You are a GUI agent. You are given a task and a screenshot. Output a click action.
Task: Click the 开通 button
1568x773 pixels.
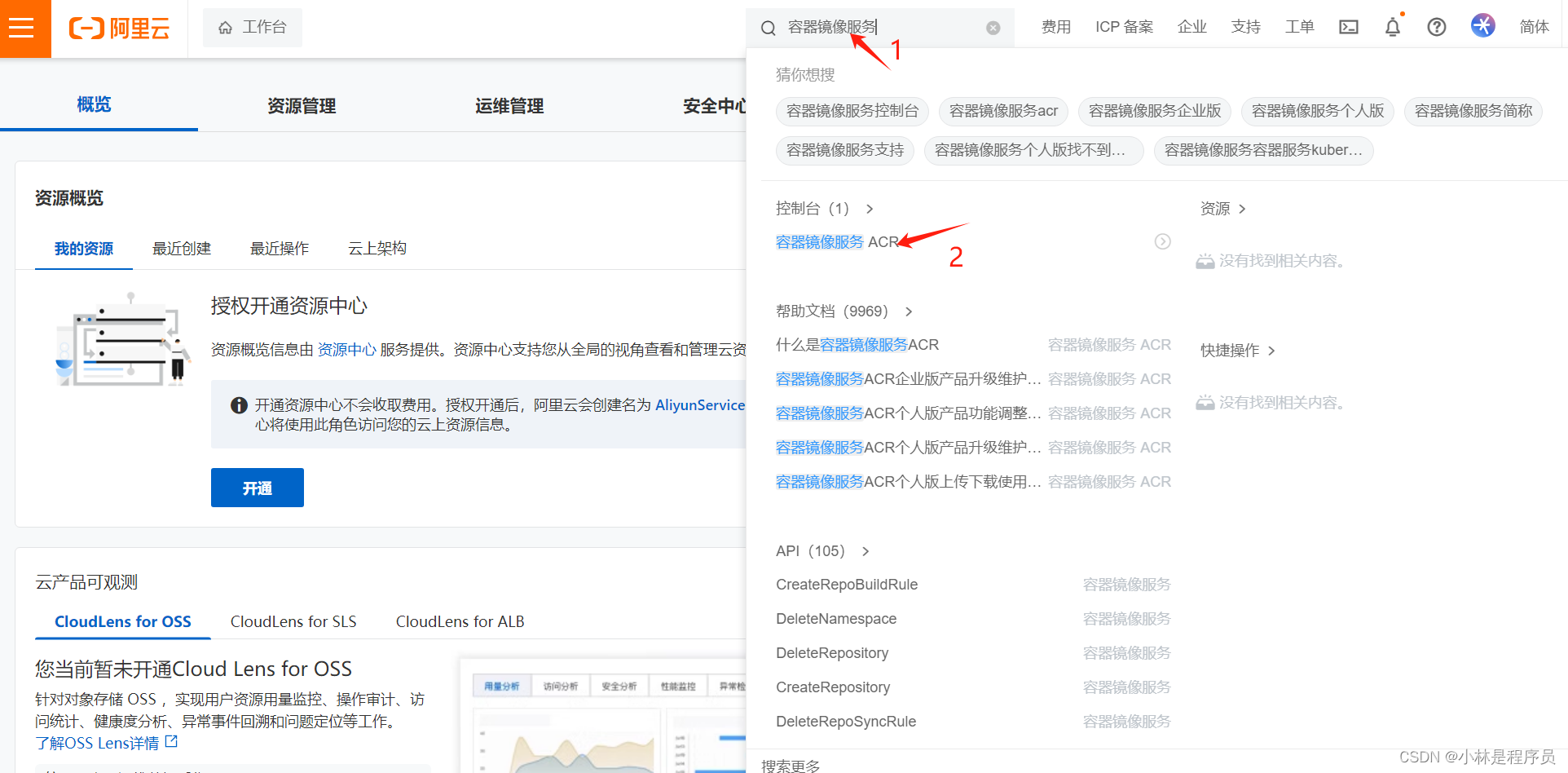pyautogui.click(x=258, y=488)
